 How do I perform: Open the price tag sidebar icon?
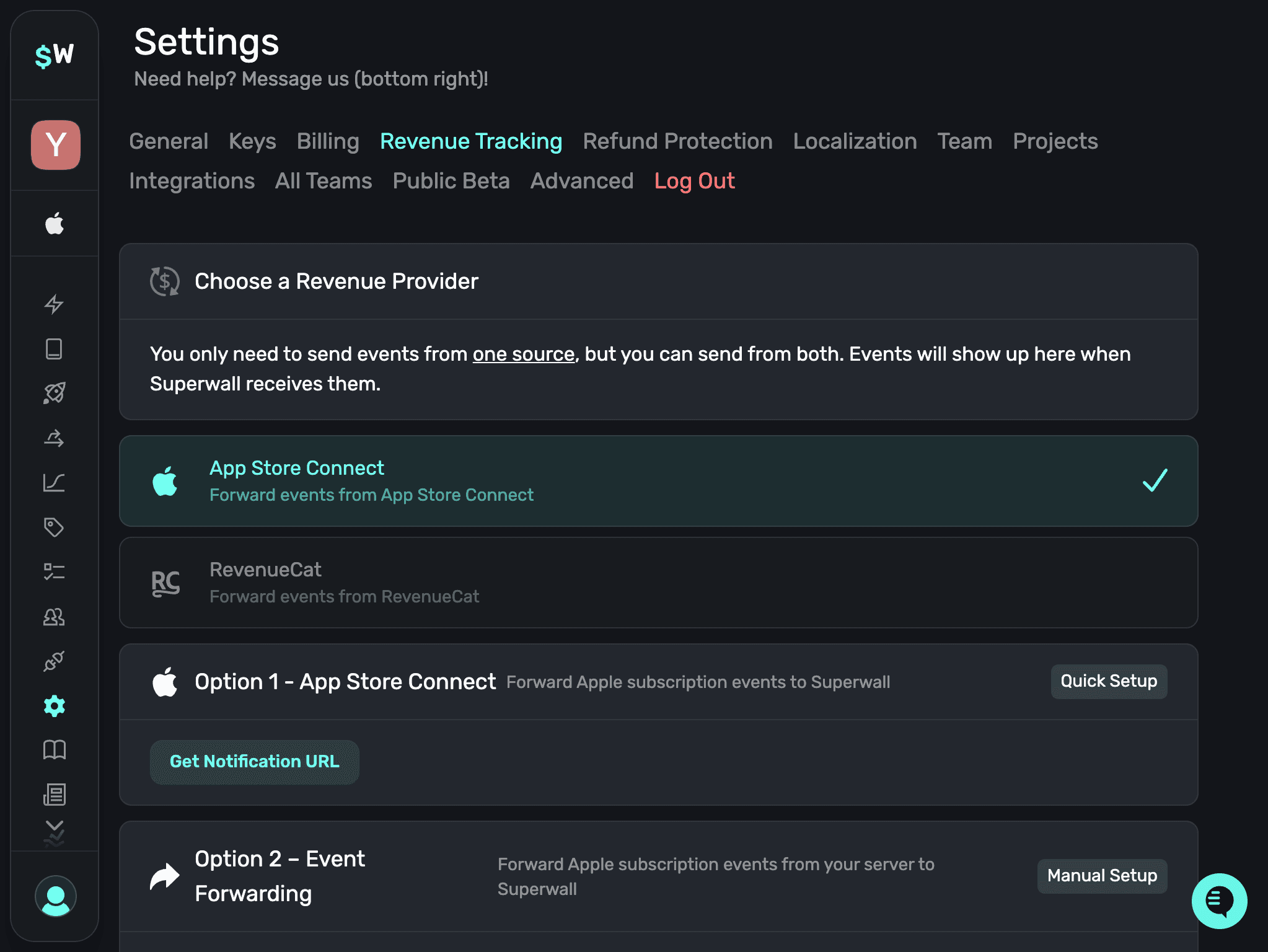(x=54, y=527)
